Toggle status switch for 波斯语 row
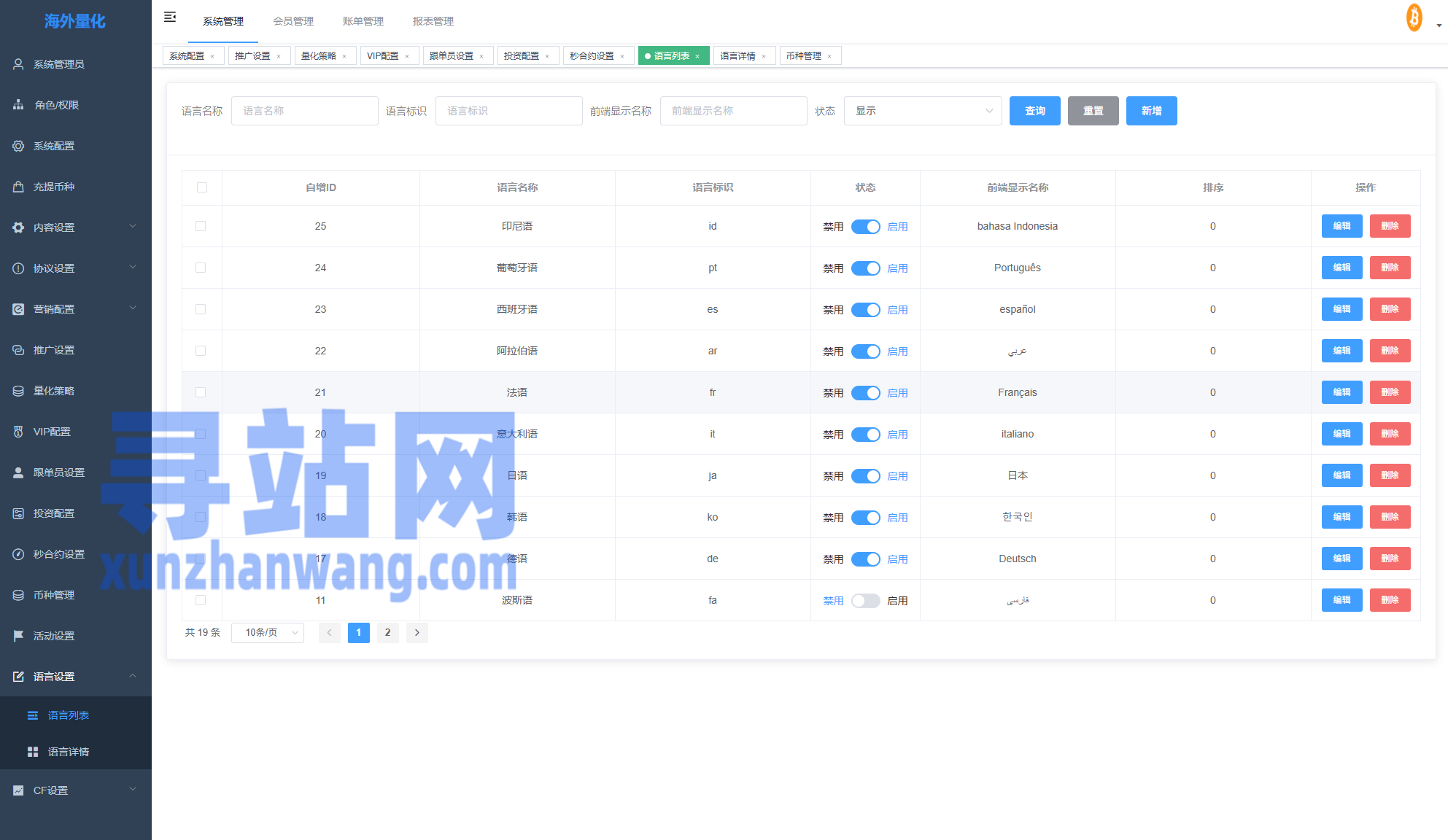Viewport: 1448px width, 840px height. pyautogui.click(x=865, y=601)
